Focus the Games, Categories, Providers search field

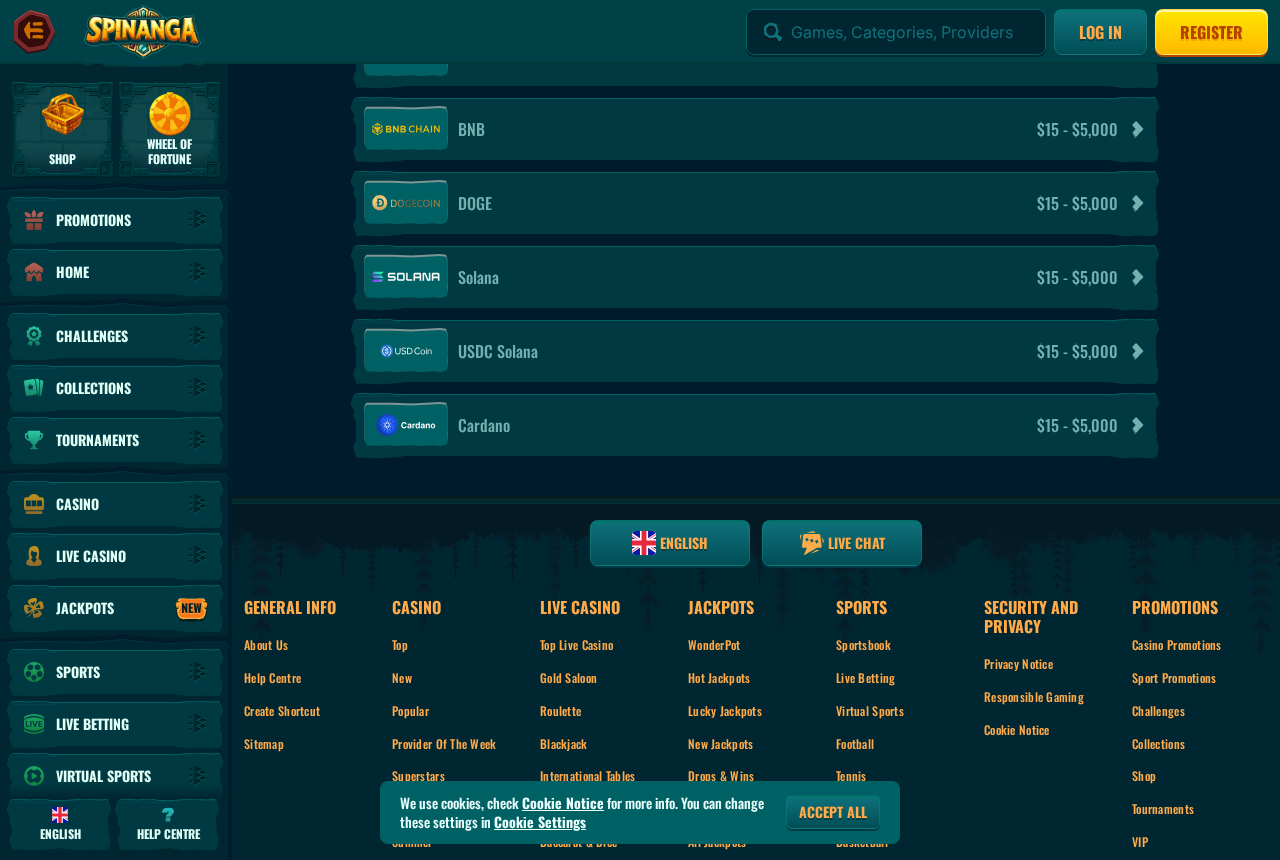pos(896,32)
